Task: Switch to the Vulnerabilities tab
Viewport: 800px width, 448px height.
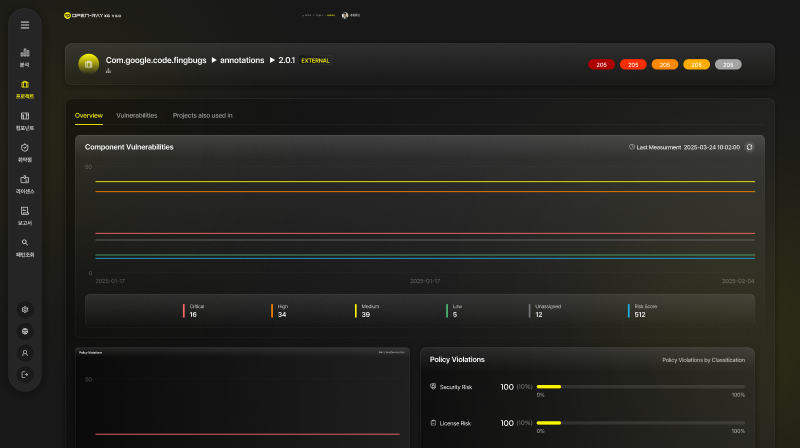Action: pos(137,115)
